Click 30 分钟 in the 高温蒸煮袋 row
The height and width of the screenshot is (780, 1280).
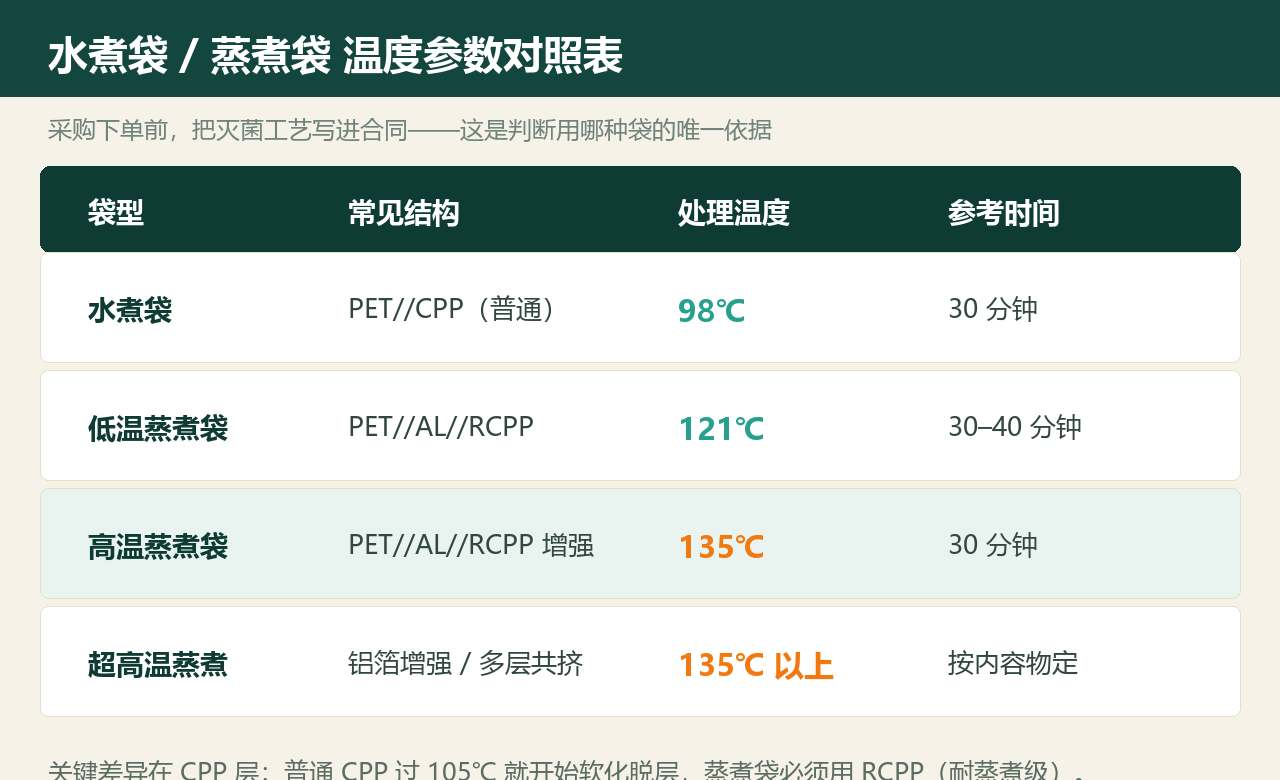coord(993,545)
